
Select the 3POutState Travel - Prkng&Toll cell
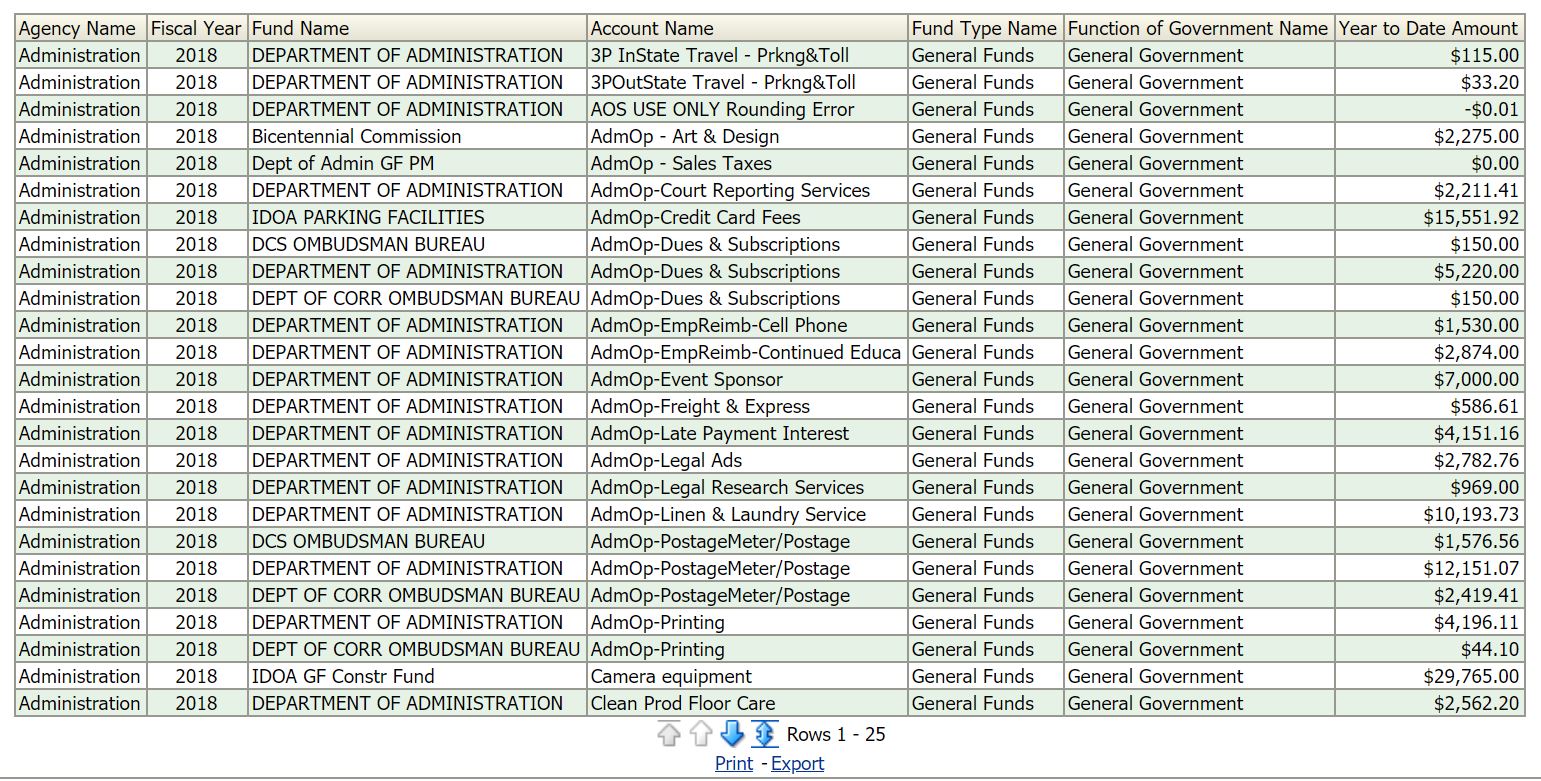748,82
